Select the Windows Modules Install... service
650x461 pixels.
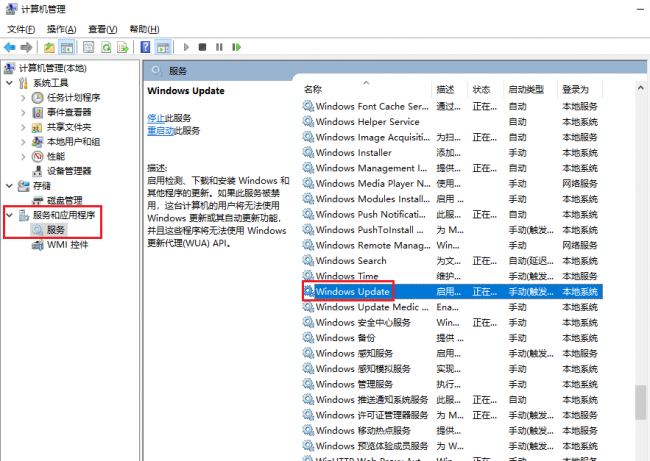click(452, 199)
